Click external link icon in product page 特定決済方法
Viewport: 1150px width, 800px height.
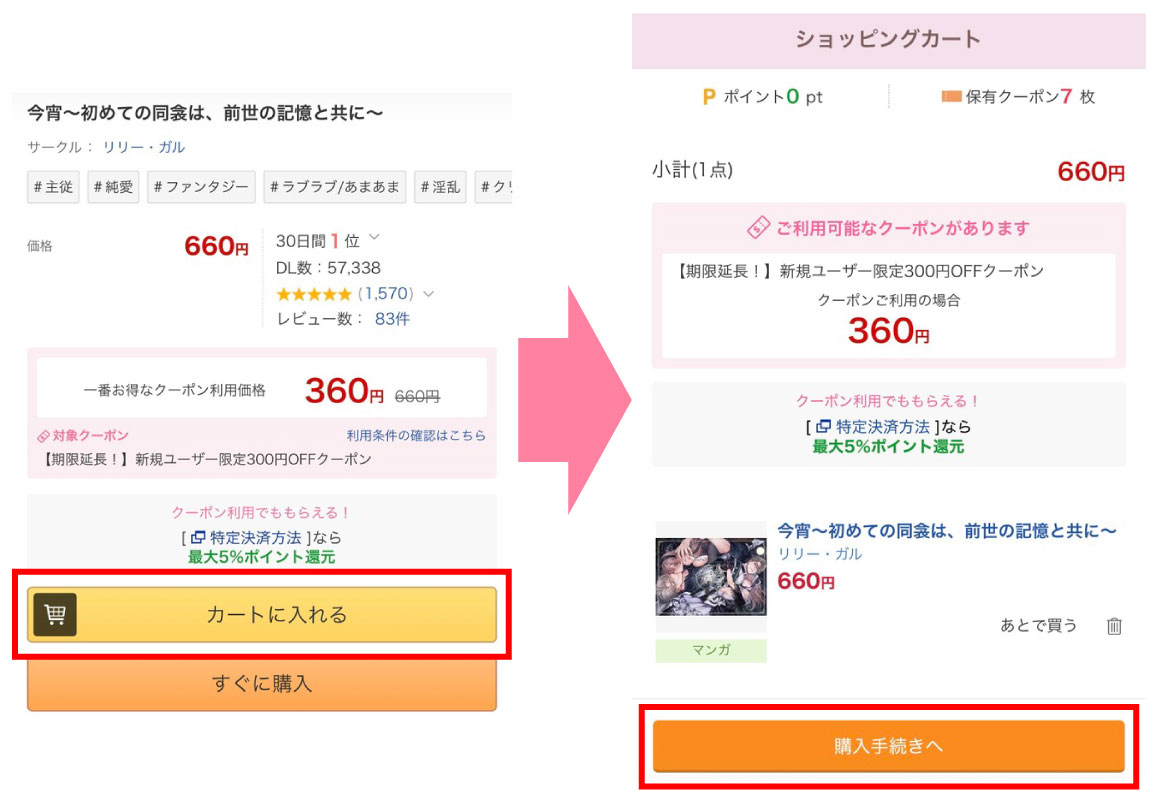click(197, 538)
